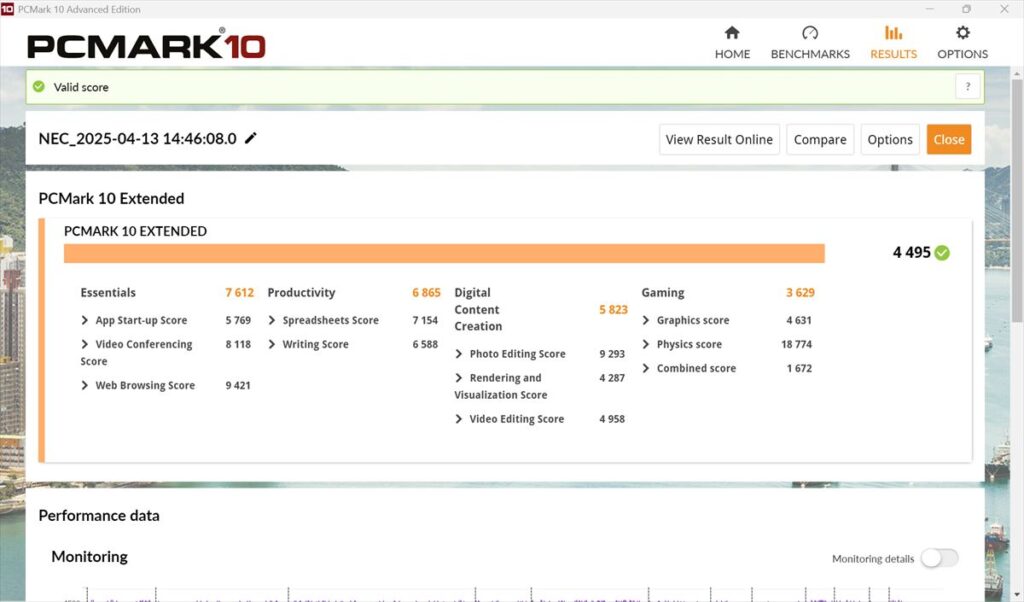Click the orange PCMark 10 Extended score bar
Viewport: 1024px width, 602px height.
[x=444, y=253]
